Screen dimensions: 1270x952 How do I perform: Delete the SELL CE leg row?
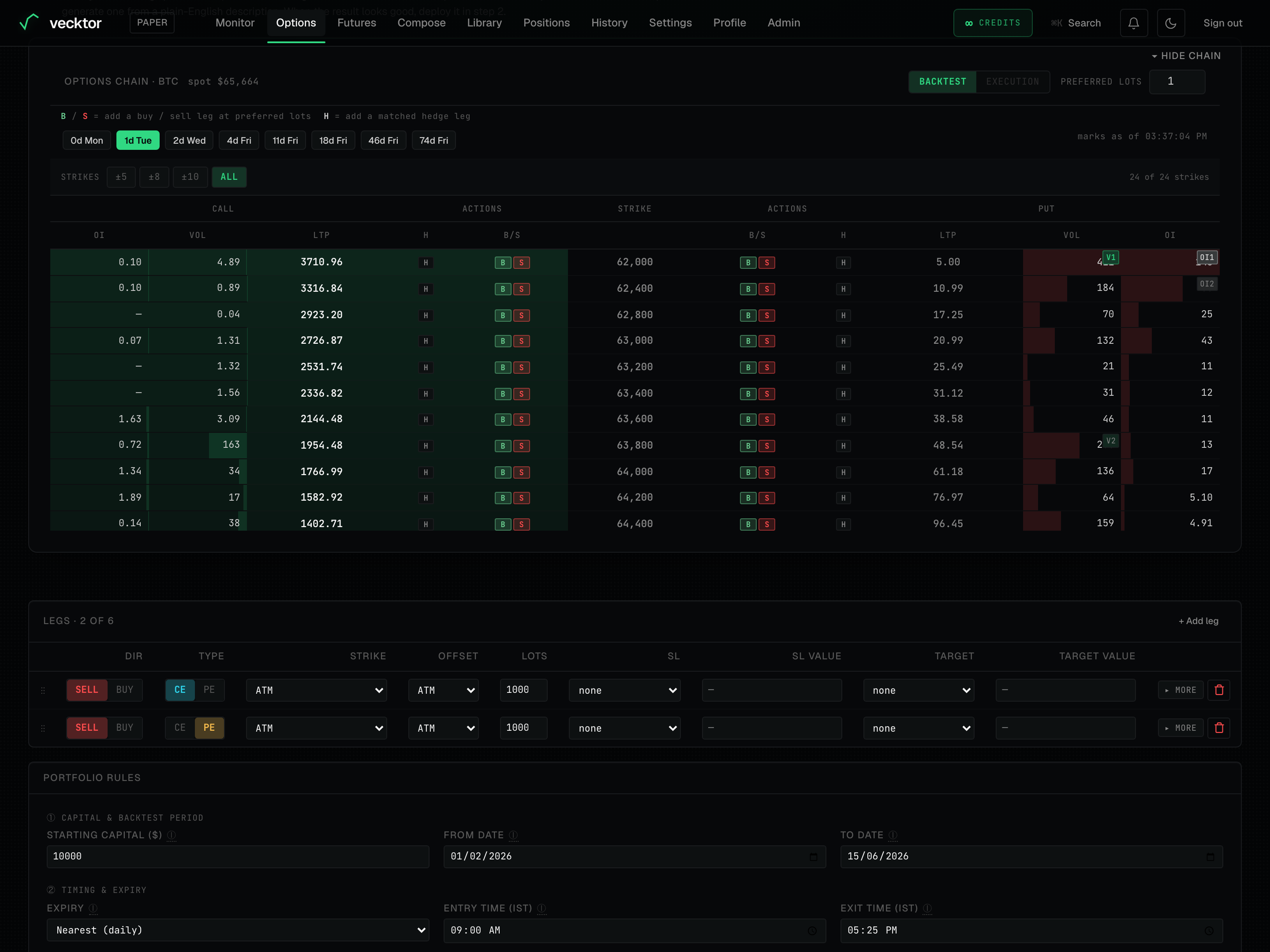1219,690
